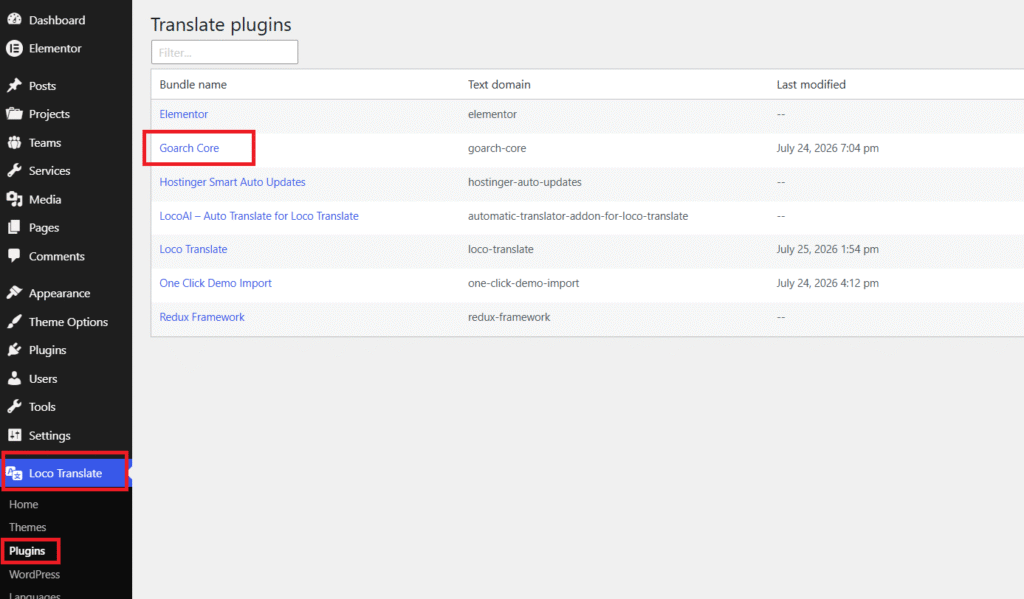The image size is (1024, 599).
Task: Click the July 24, 2026 4:12 pm date
Action: pos(827,283)
